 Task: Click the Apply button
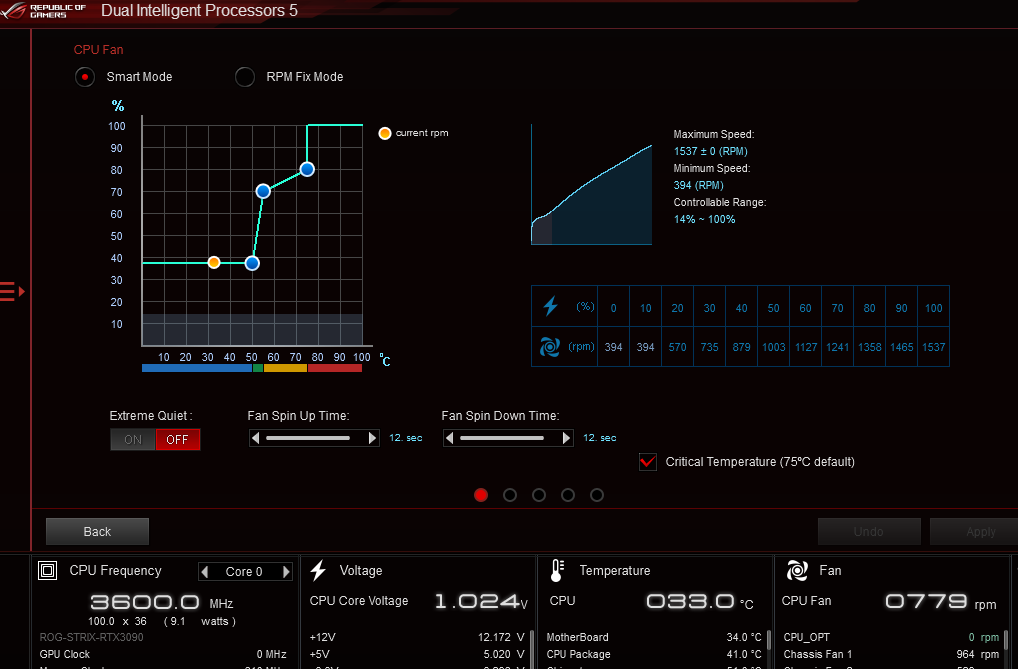point(974,531)
